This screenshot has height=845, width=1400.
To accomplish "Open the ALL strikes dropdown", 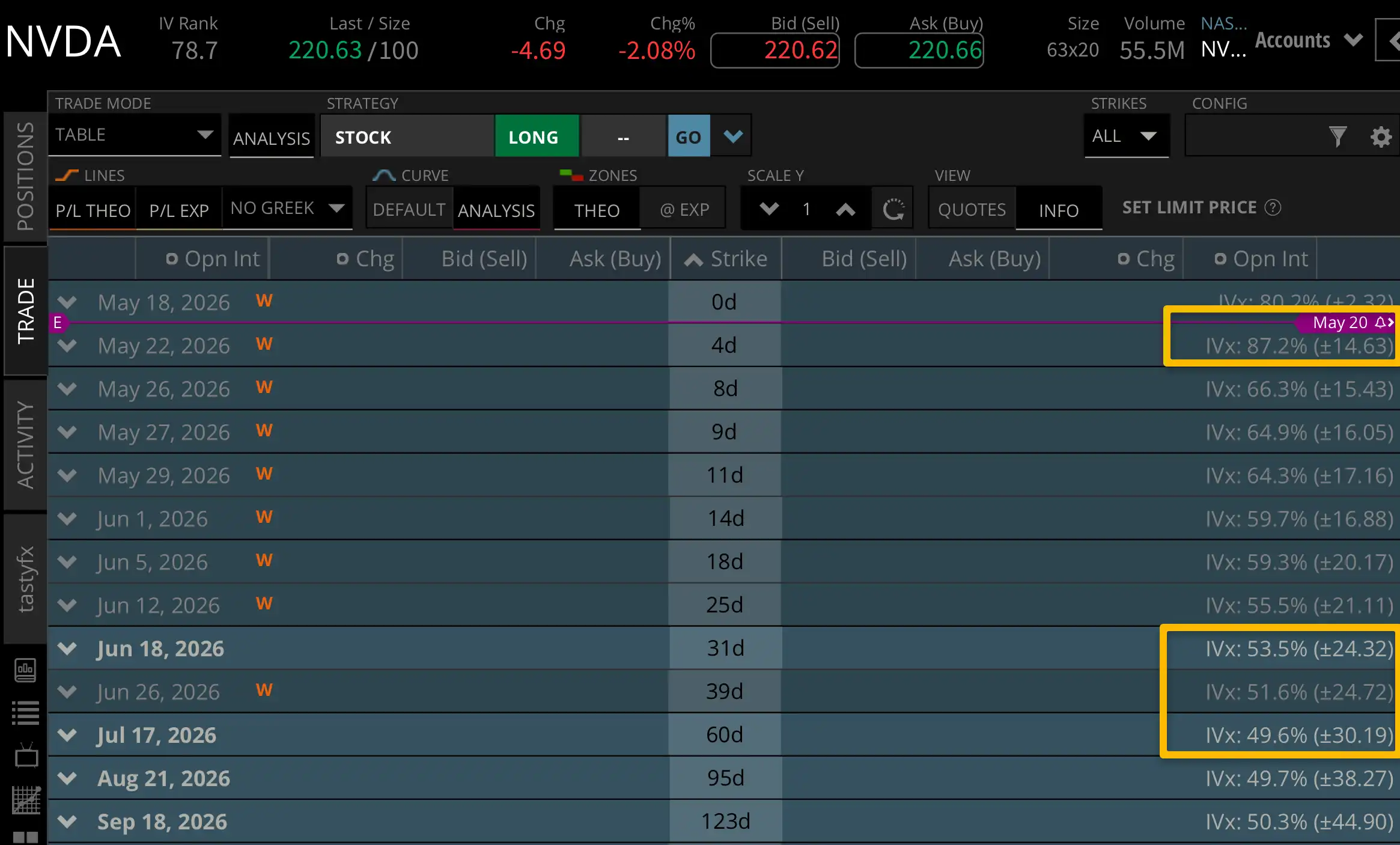I will tap(1127, 136).
